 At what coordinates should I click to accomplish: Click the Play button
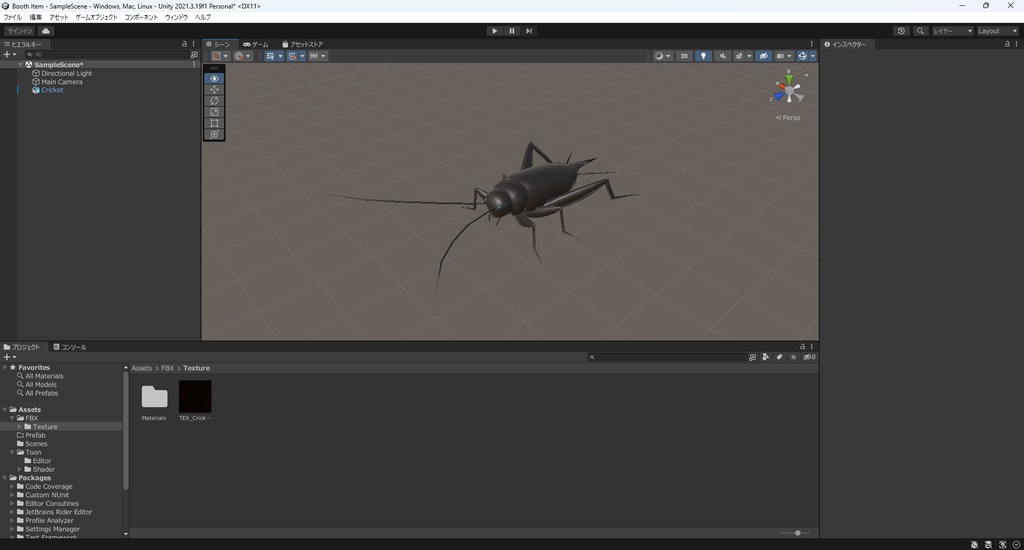tap(494, 31)
